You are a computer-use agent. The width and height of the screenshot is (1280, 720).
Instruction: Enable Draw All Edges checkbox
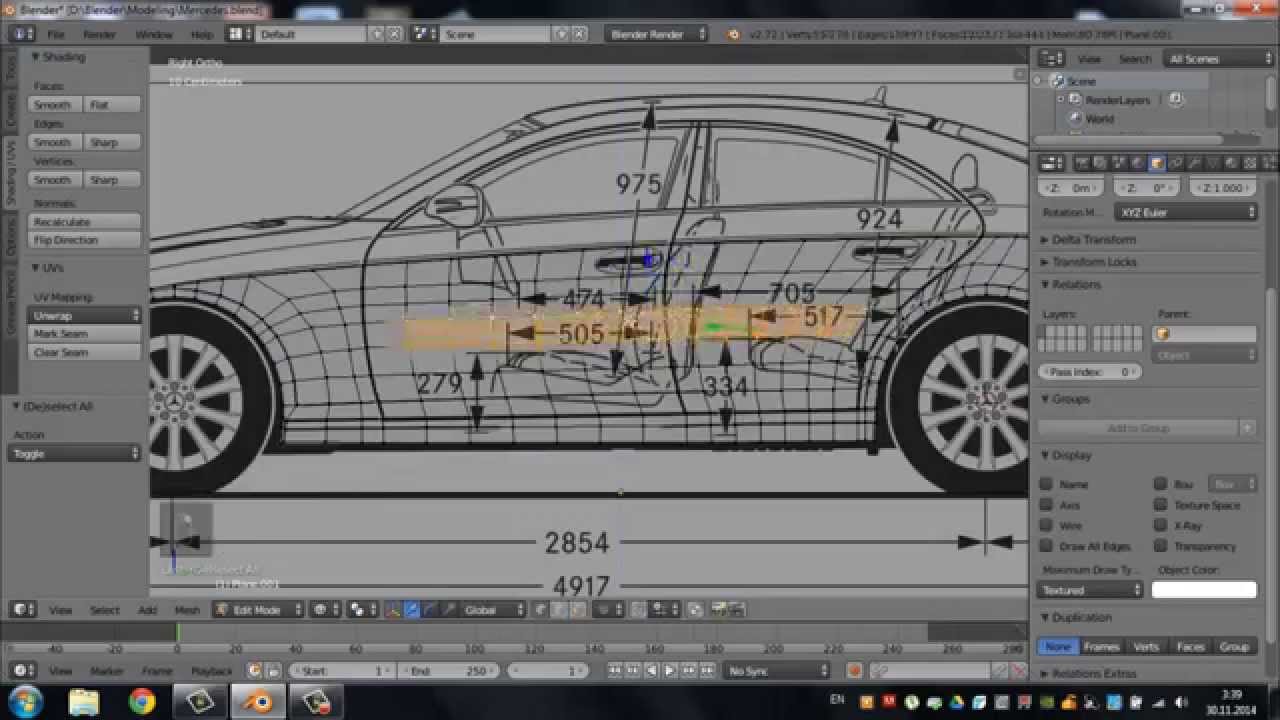[x=1046, y=546]
